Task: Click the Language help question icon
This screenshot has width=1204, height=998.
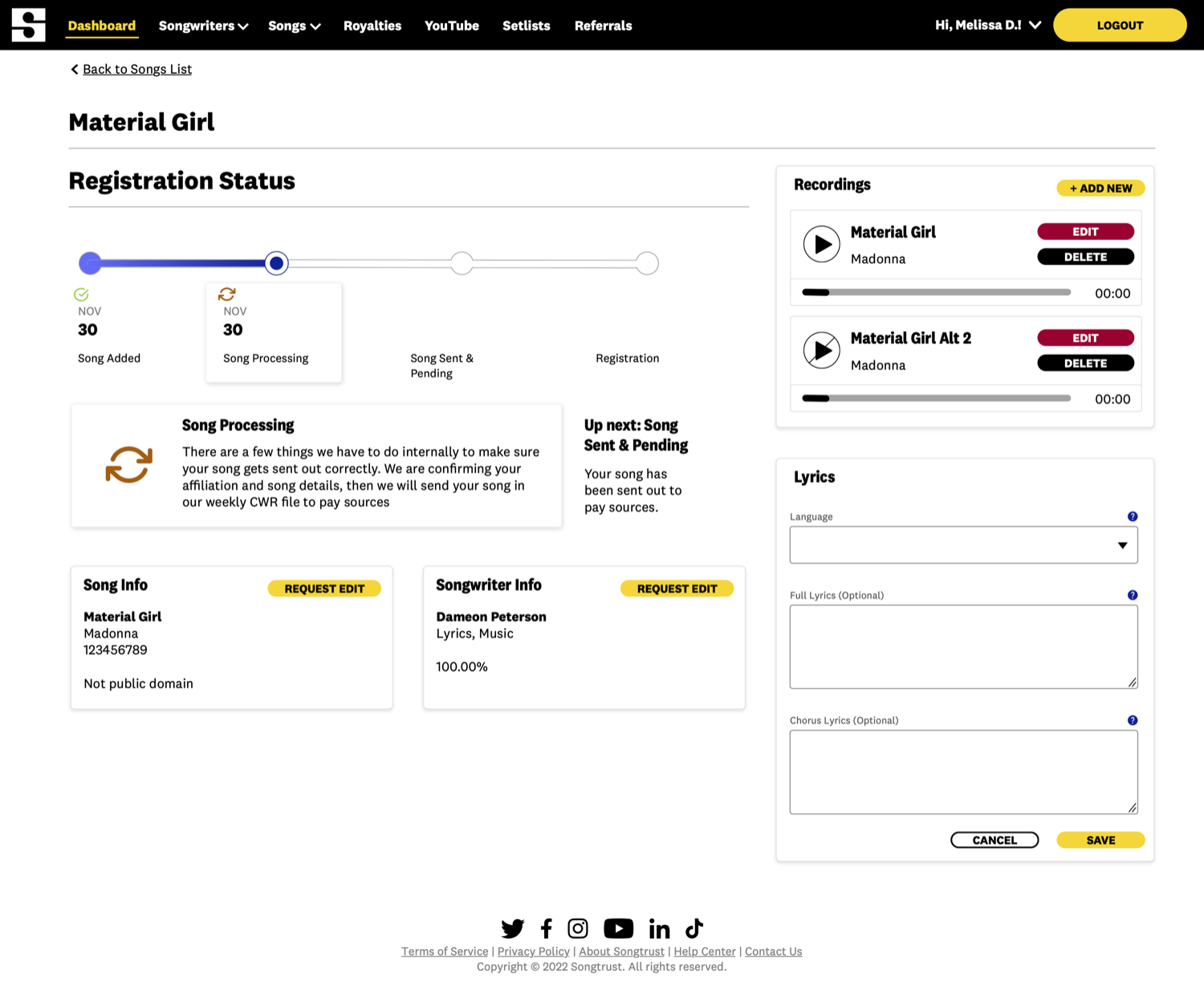Action: (x=1133, y=516)
